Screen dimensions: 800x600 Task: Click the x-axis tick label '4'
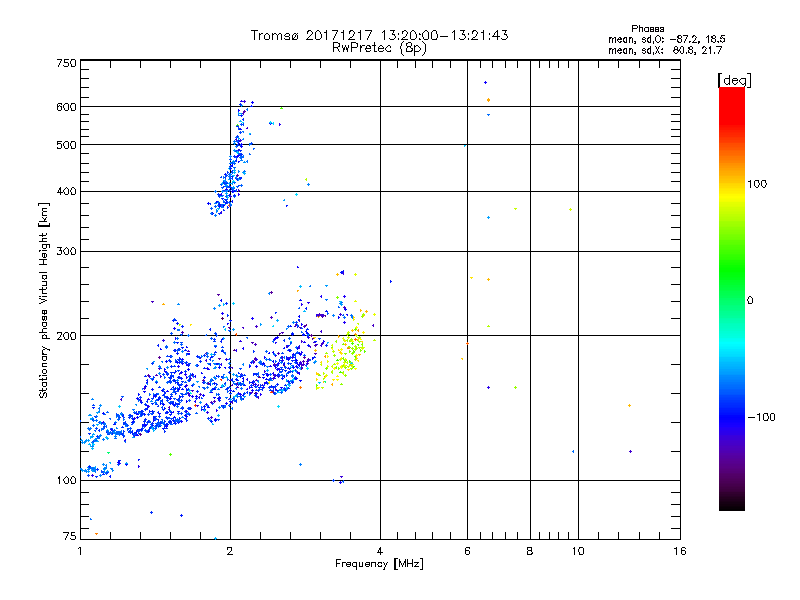380,551
